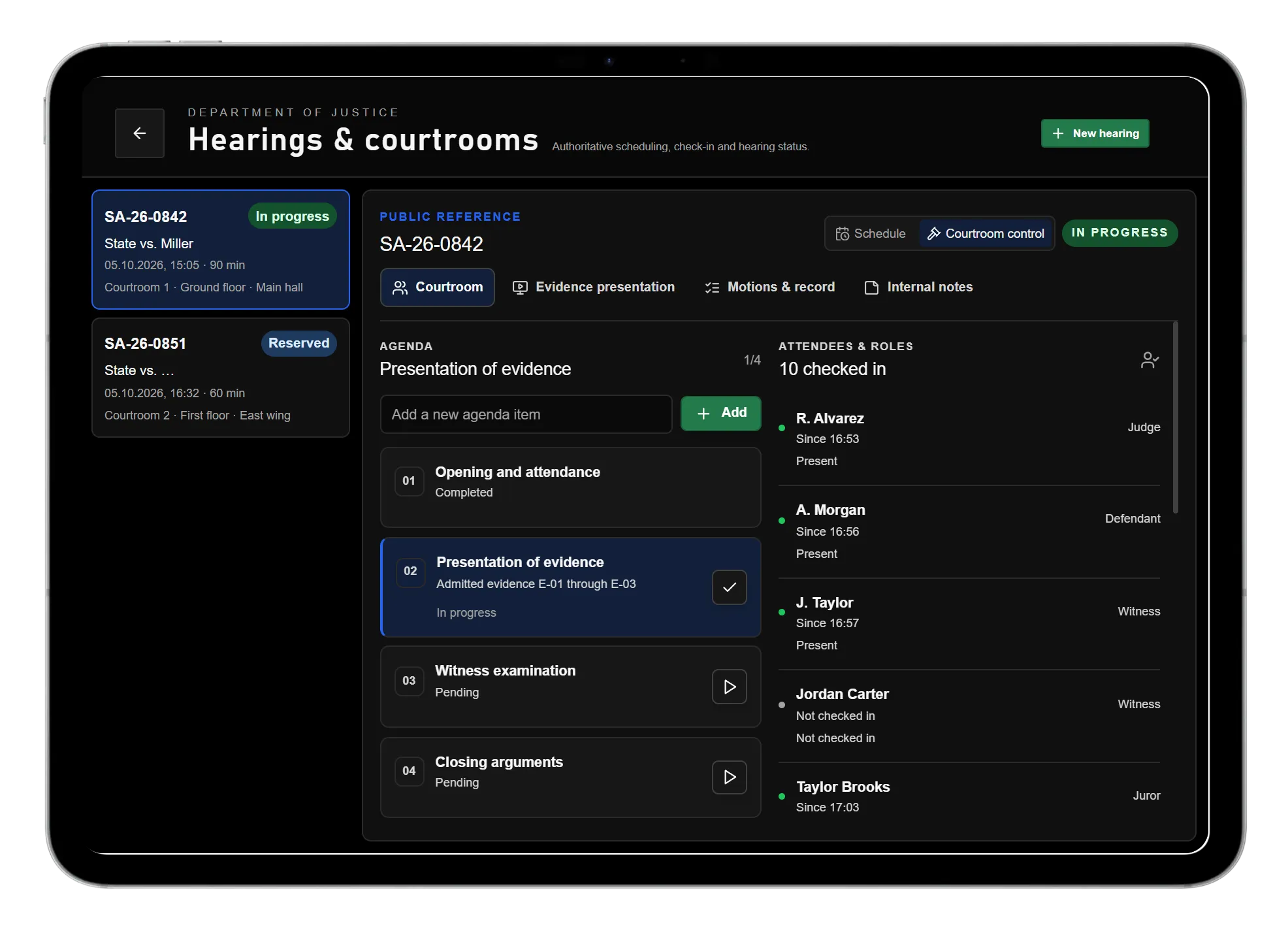The width and height of the screenshot is (1288, 929).
Task: Click the In progress badge on SA-26-0842
Action: 292,216
